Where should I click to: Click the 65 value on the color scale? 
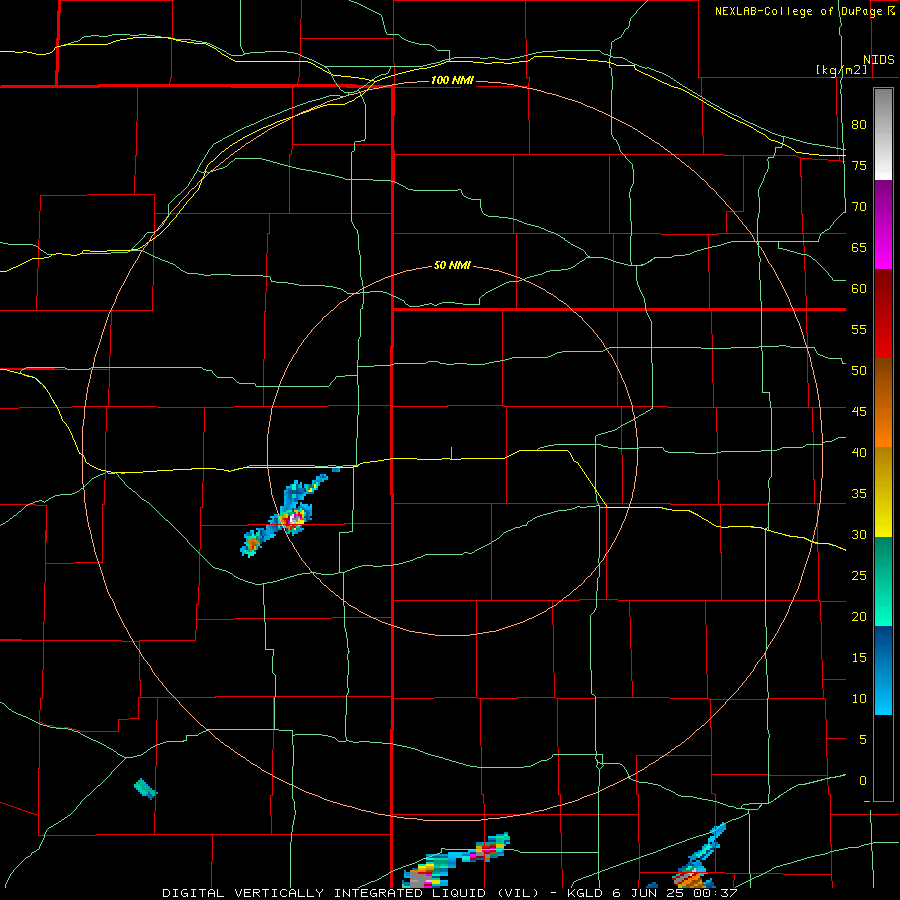pyautogui.click(x=859, y=248)
